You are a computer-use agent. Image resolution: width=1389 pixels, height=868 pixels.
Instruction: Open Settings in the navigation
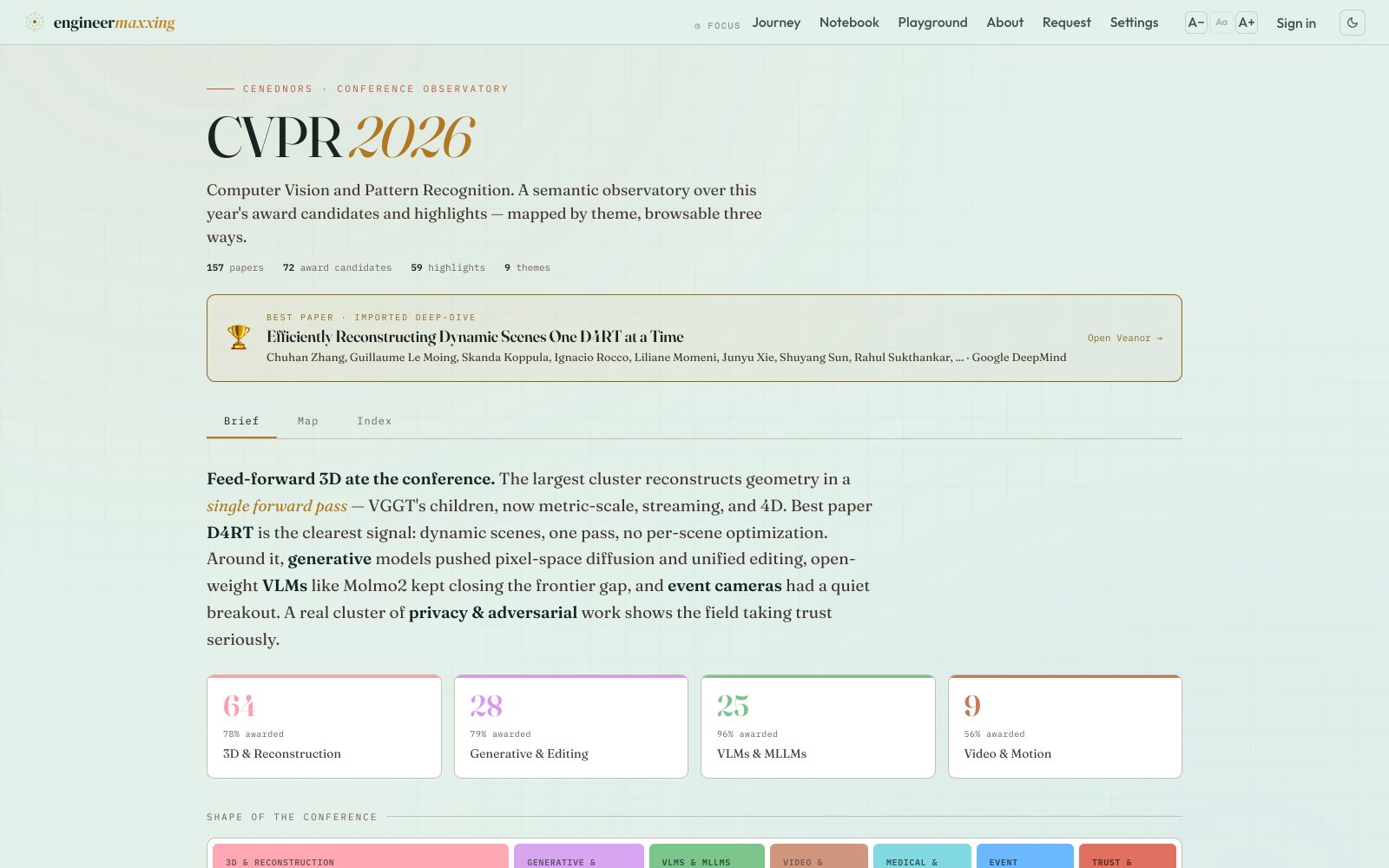click(1134, 23)
